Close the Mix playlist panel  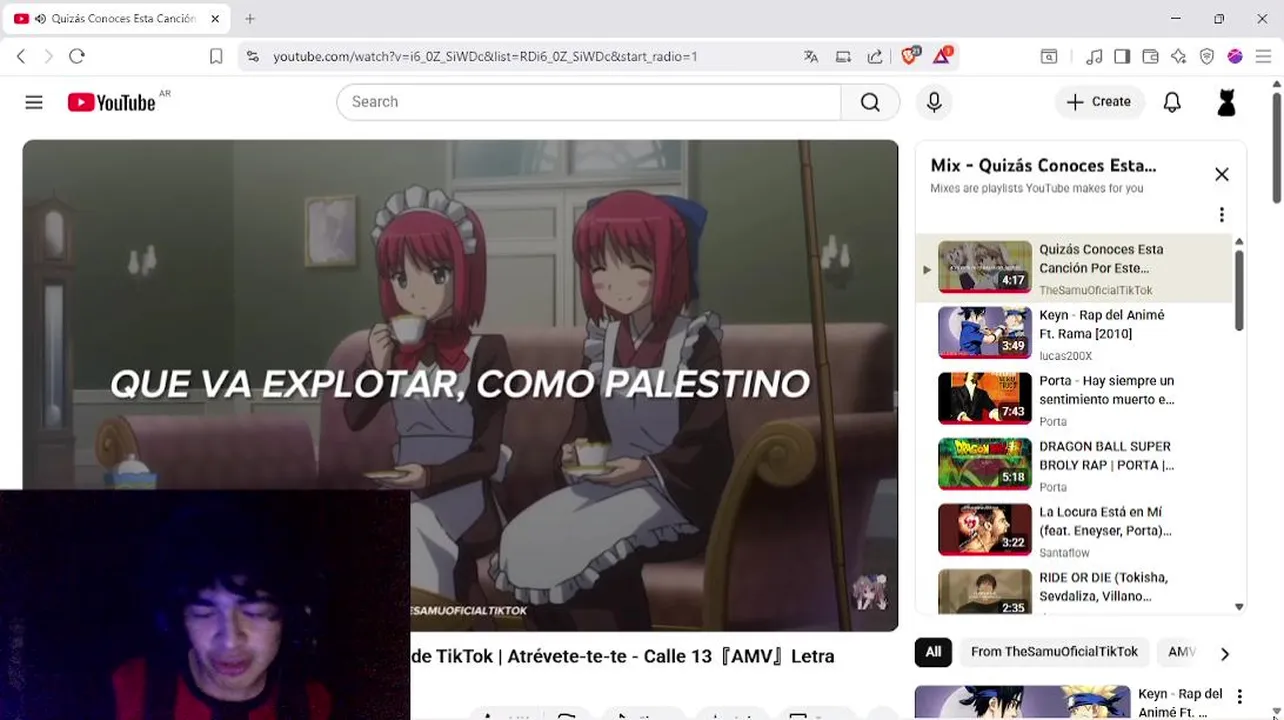tap(1221, 174)
